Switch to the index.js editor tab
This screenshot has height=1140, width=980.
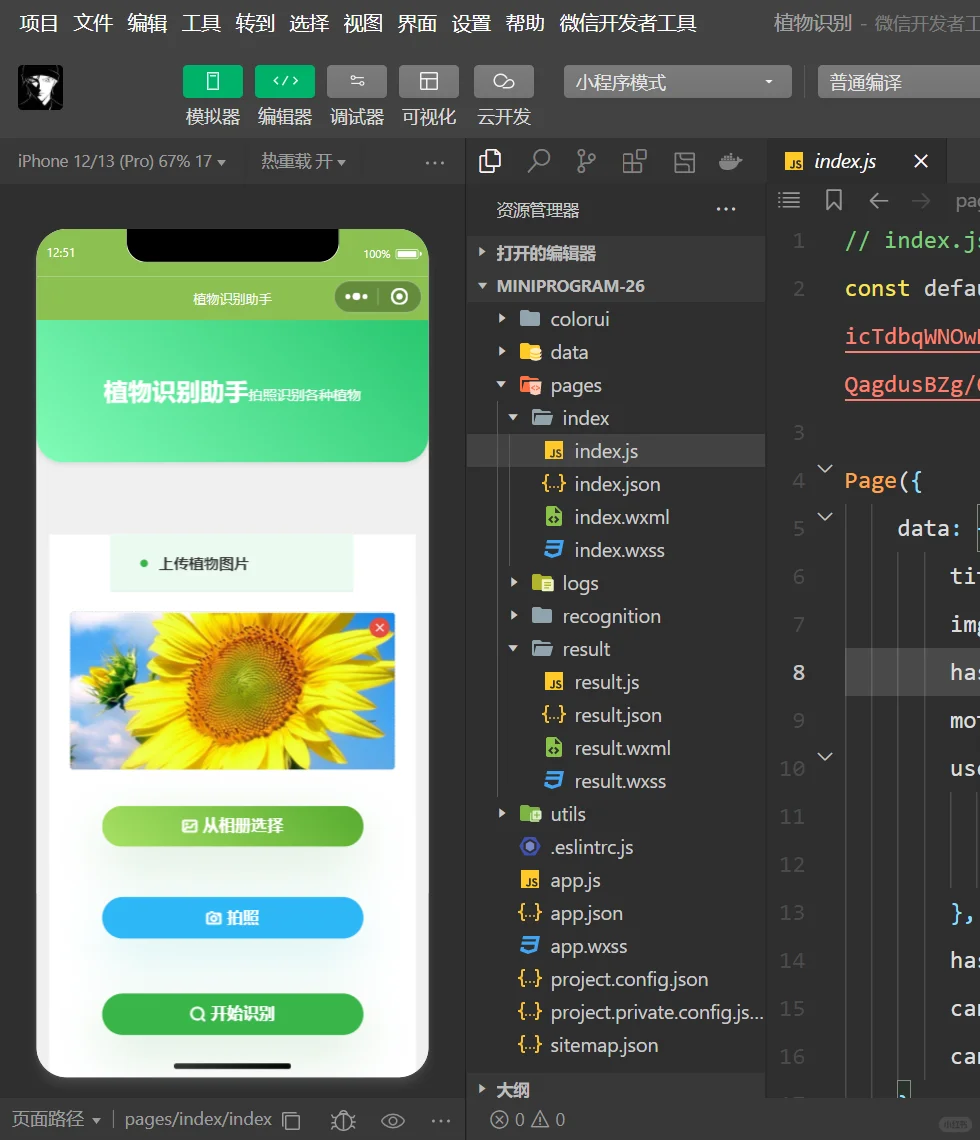point(844,161)
